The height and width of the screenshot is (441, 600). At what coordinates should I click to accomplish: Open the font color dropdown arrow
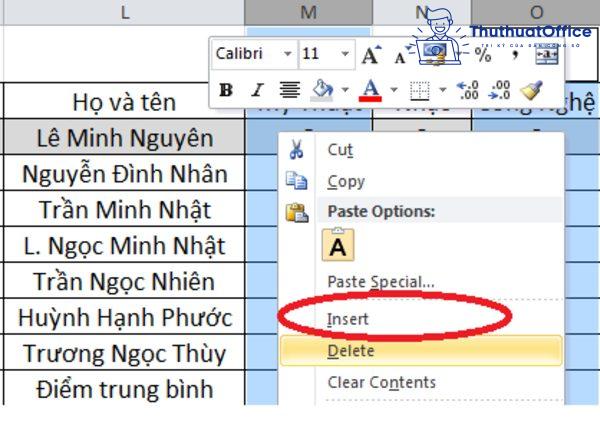coord(394,90)
